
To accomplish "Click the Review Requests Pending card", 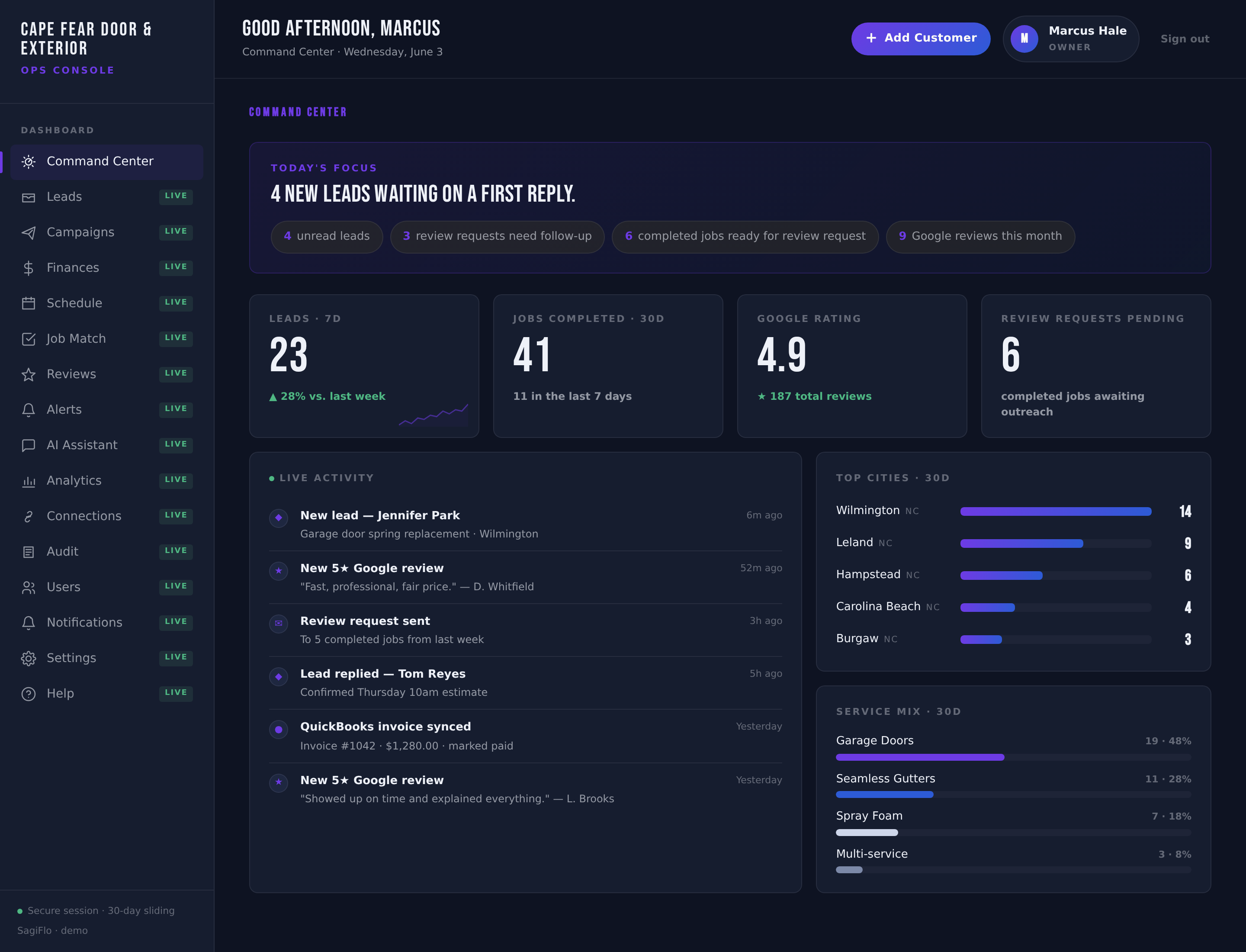I will (1096, 366).
